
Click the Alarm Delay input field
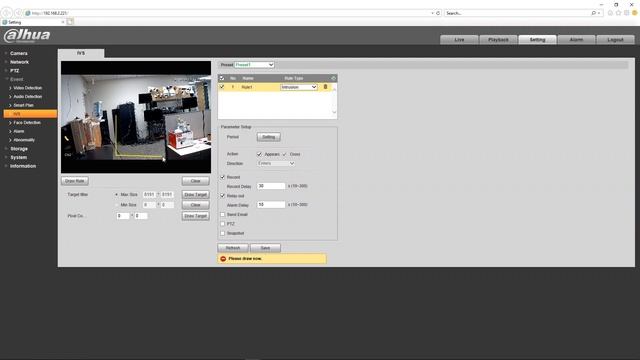pyautogui.click(x=271, y=204)
